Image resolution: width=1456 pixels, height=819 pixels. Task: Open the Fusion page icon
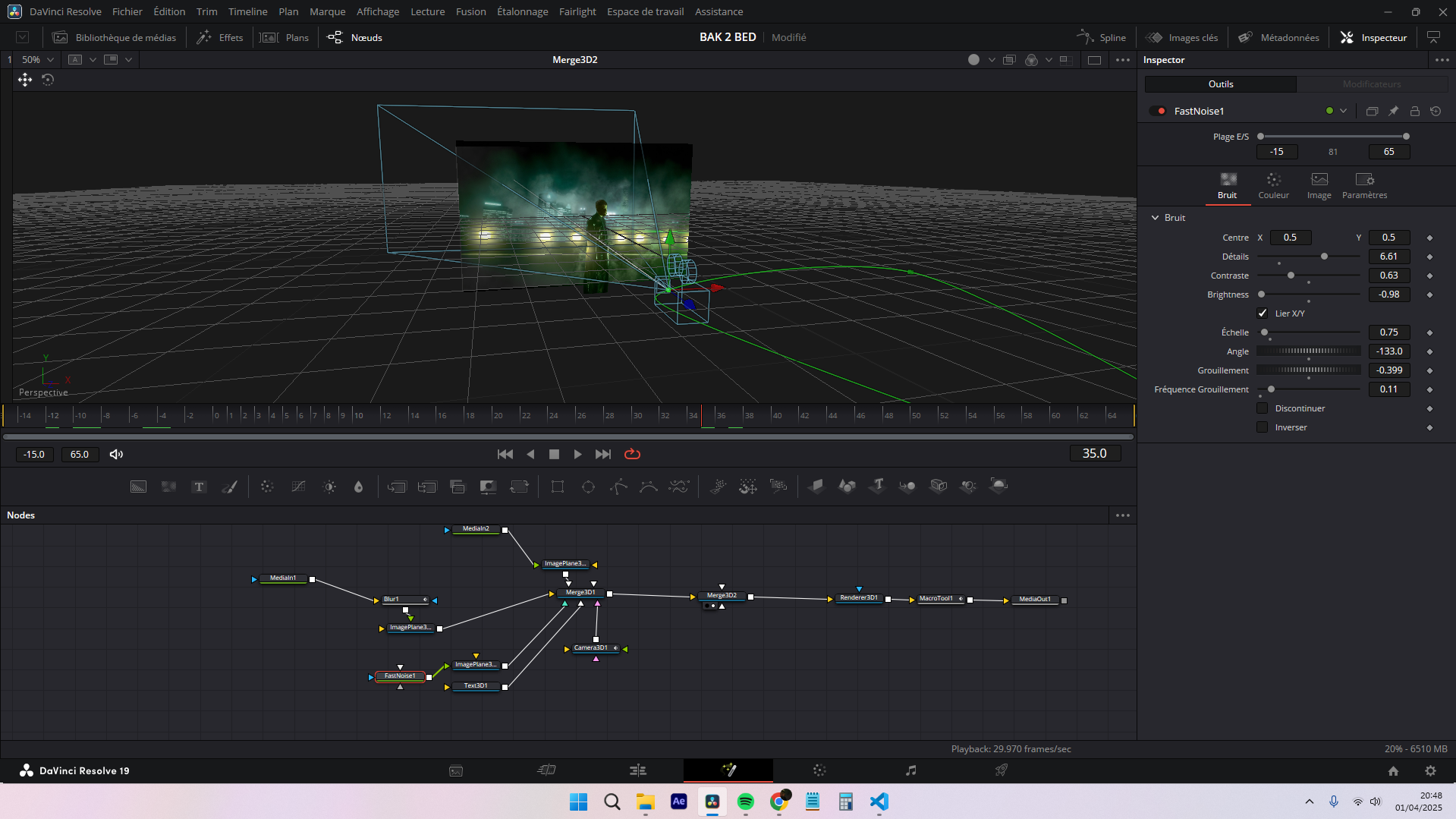pos(728,770)
